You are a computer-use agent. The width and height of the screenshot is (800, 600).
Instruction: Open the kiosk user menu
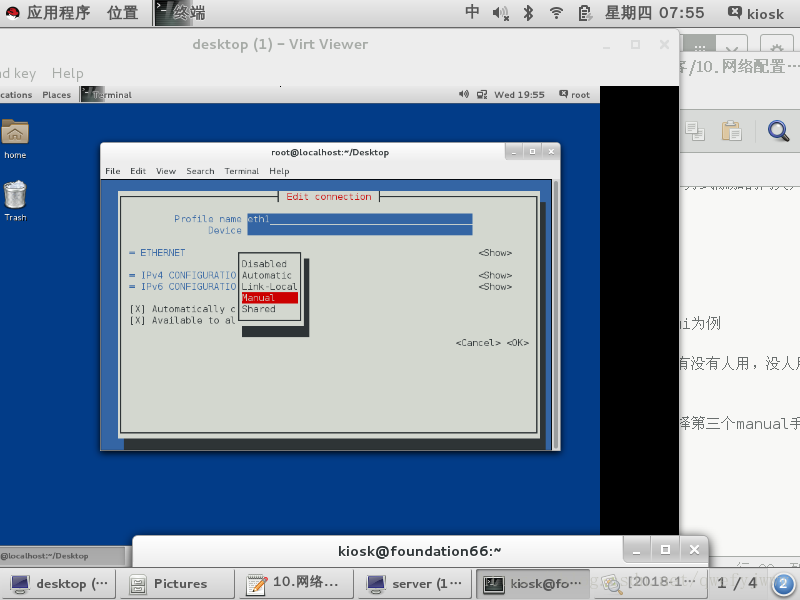point(756,13)
